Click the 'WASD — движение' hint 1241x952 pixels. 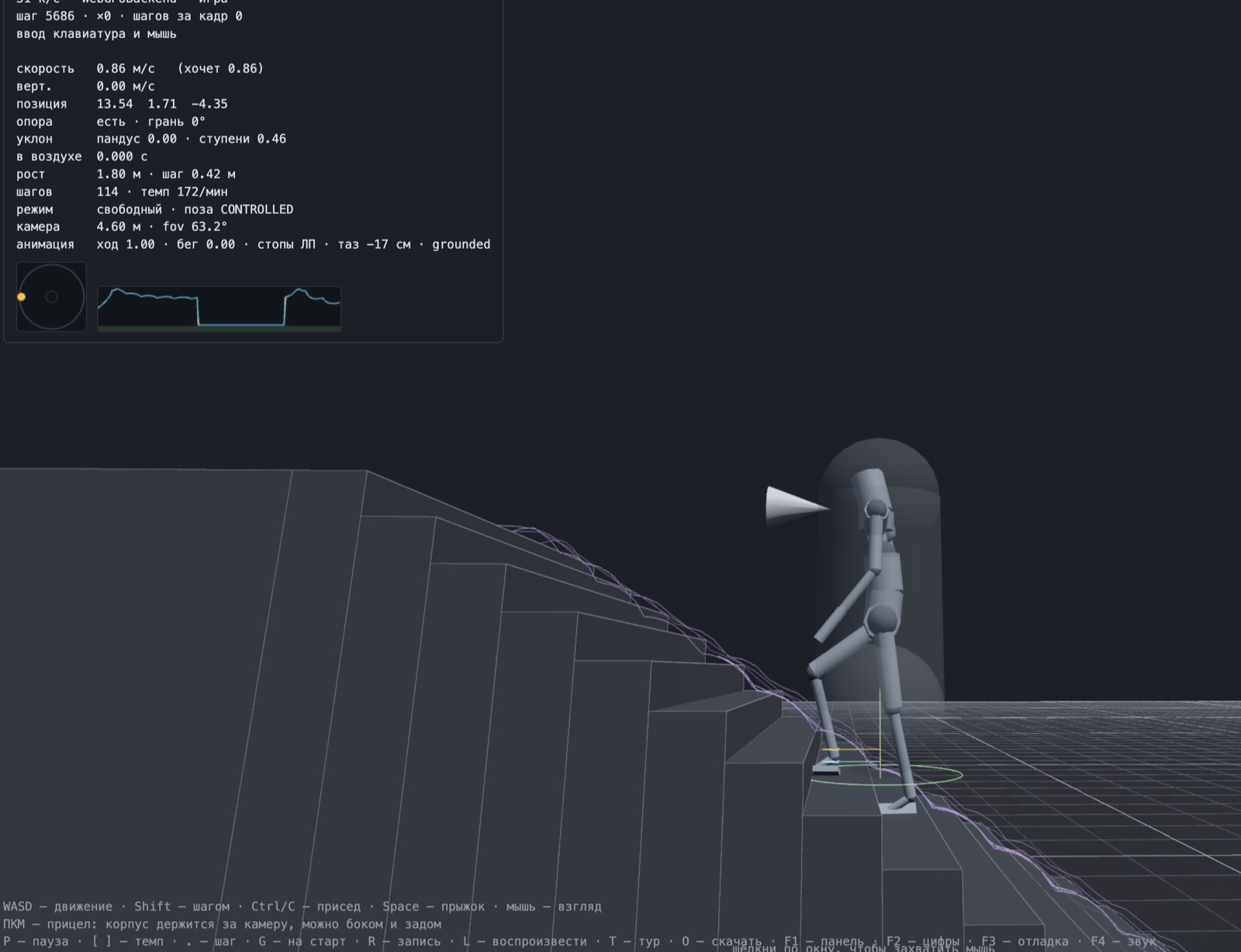coord(57,906)
